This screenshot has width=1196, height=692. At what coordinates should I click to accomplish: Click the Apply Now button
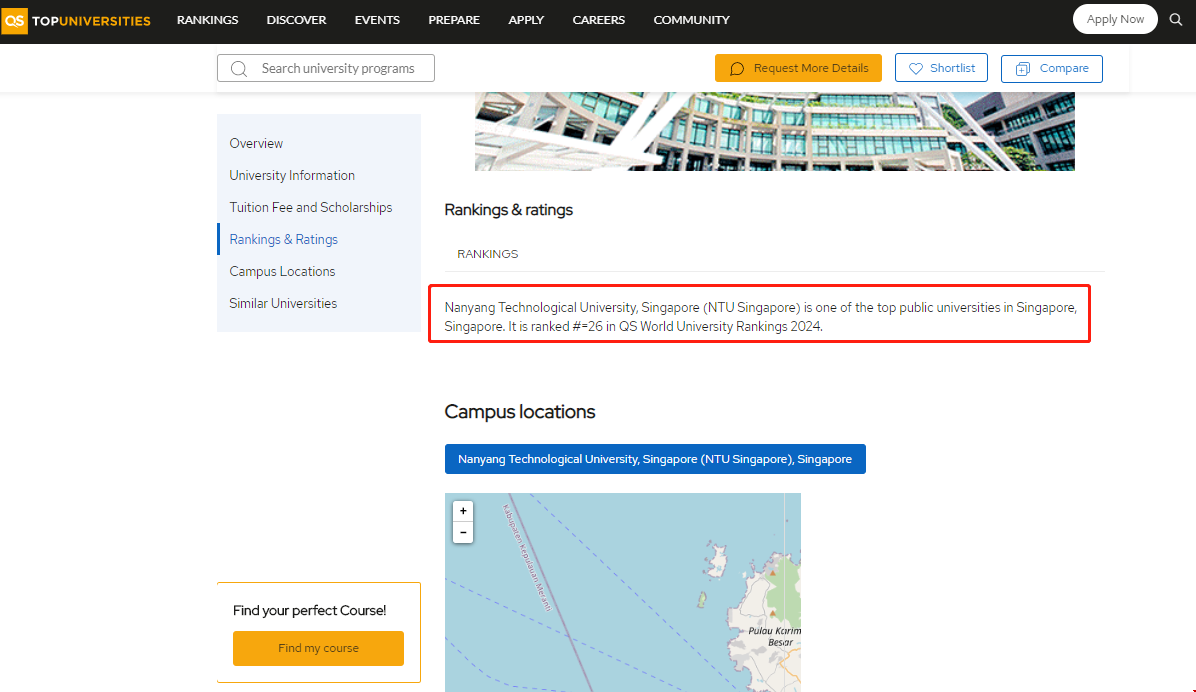click(x=1114, y=19)
